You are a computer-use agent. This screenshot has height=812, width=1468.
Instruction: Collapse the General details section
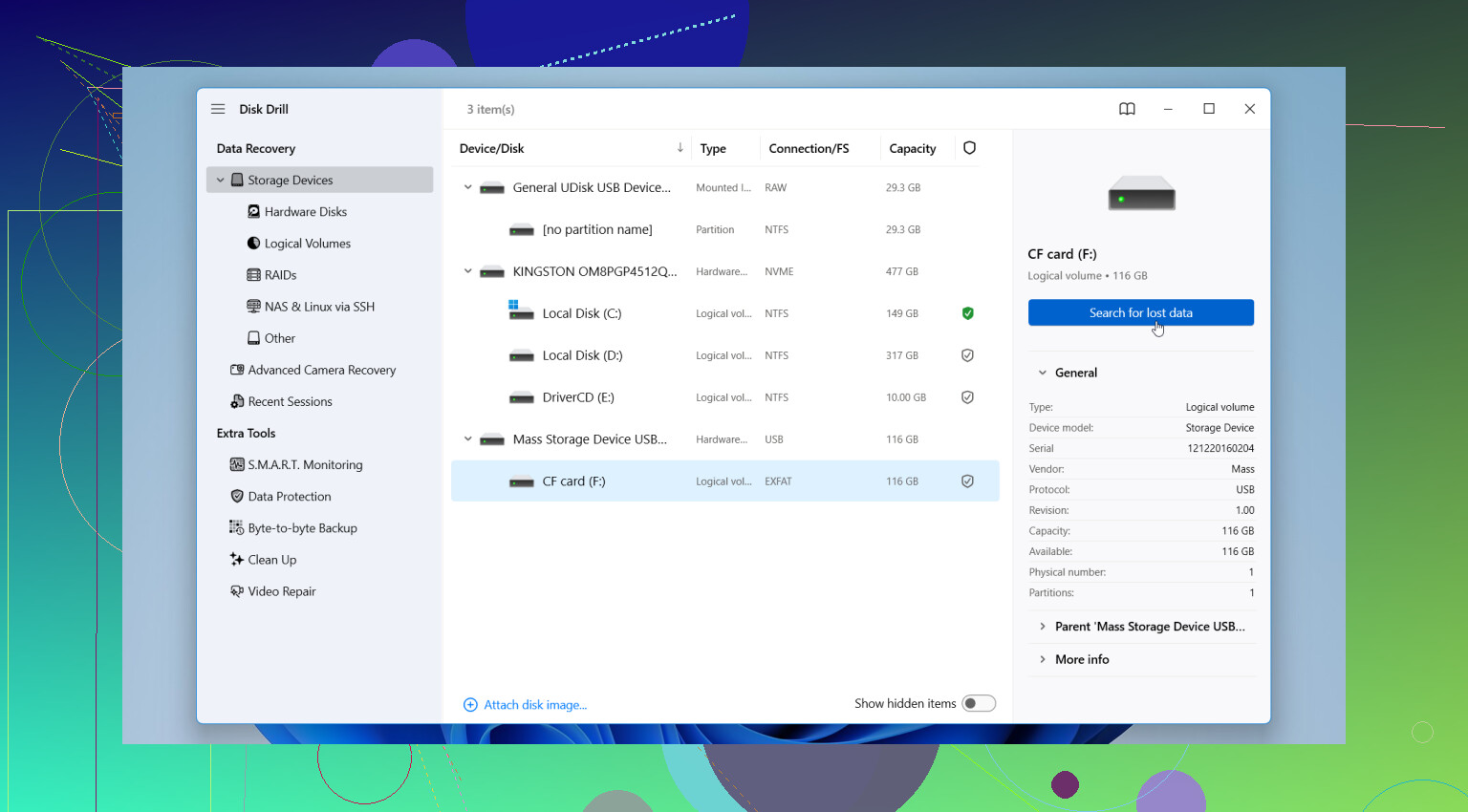coord(1043,373)
